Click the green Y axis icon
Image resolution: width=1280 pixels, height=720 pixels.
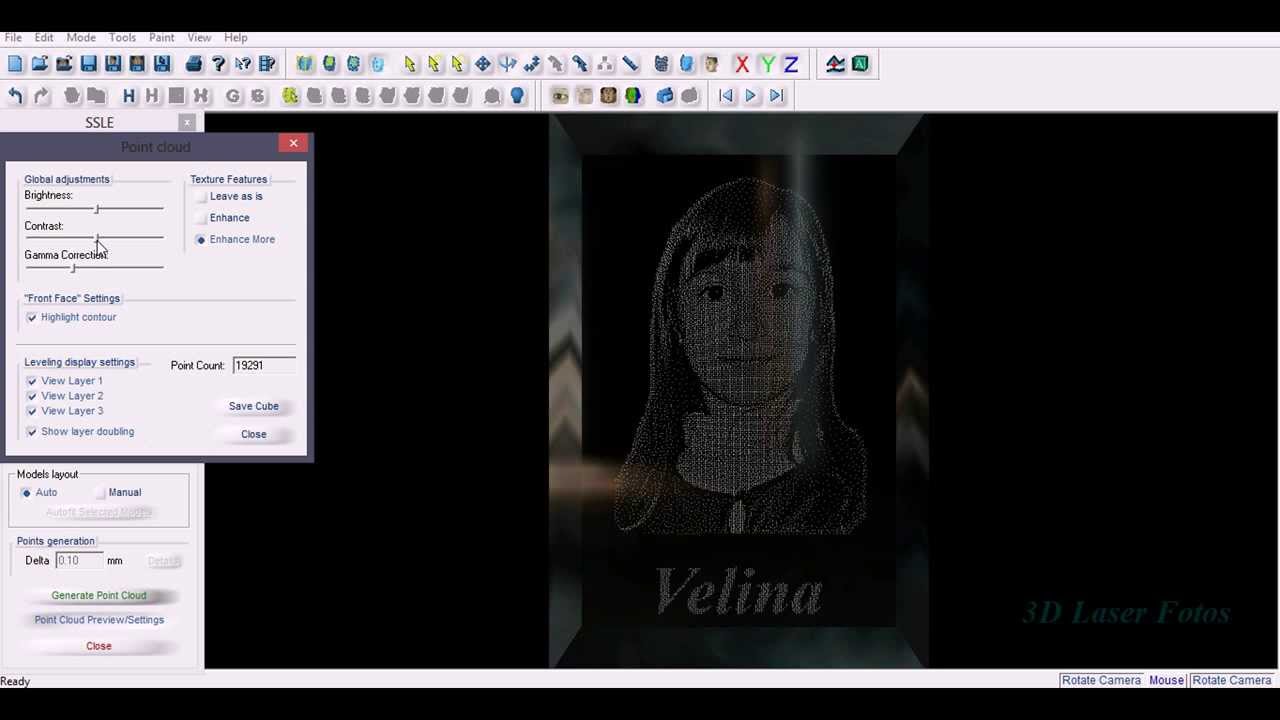pos(767,64)
